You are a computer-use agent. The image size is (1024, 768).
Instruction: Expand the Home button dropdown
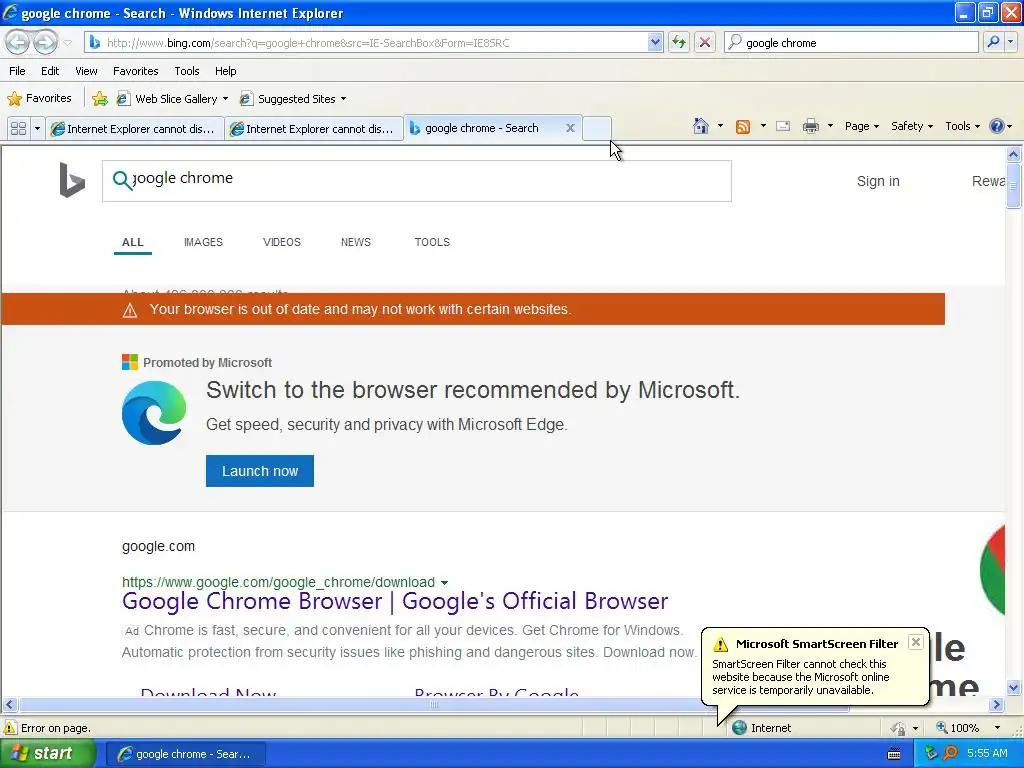point(720,126)
